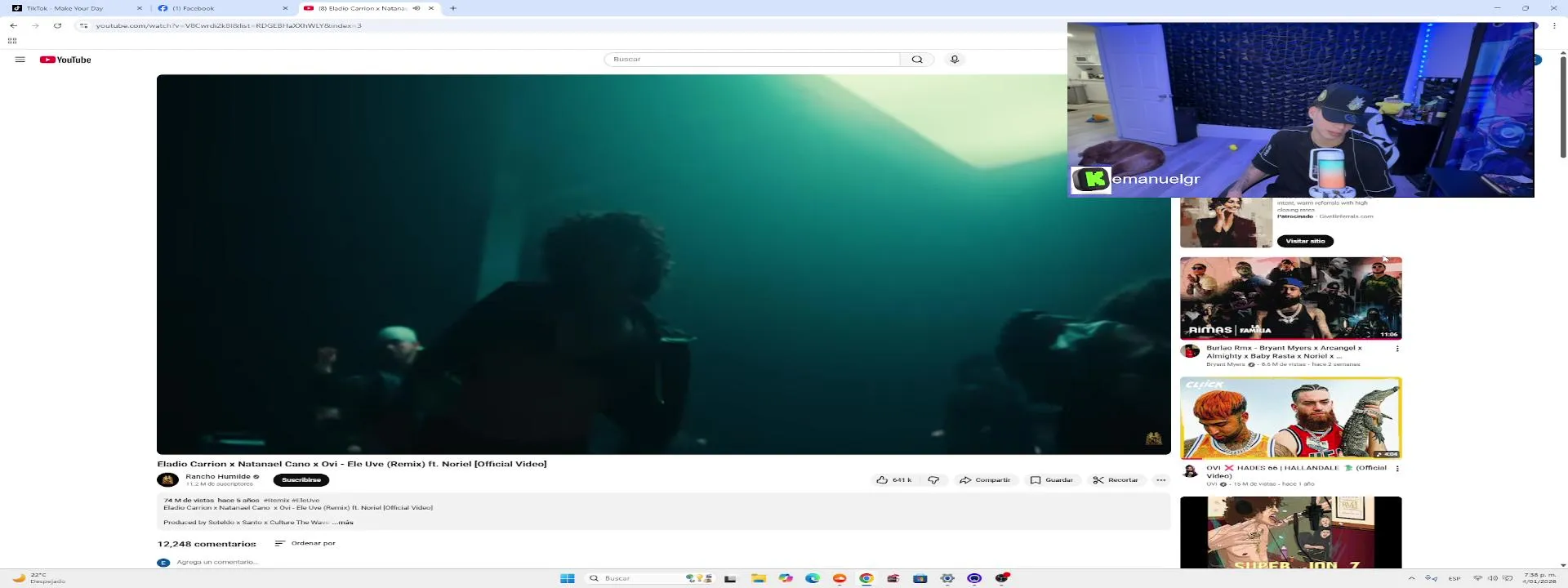1568x588 pixels.
Task: Close the TikTok tab
Action: pos(140,8)
